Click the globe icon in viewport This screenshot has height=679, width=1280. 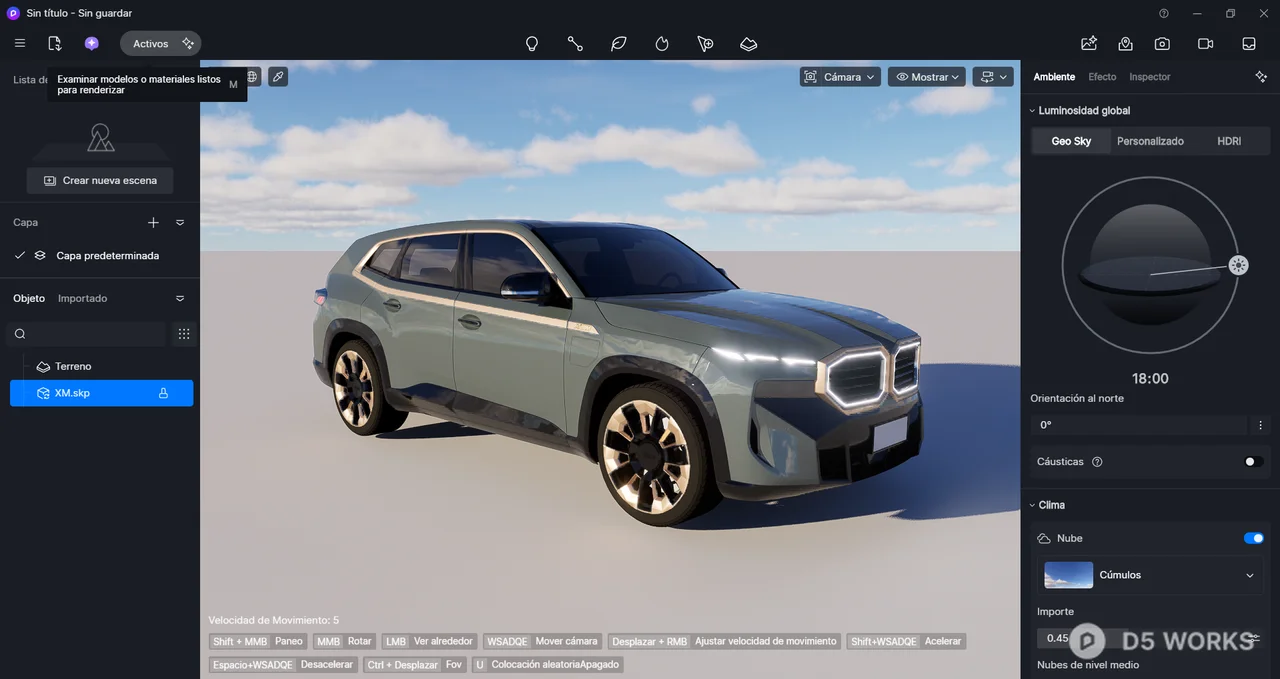click(252, 76)
